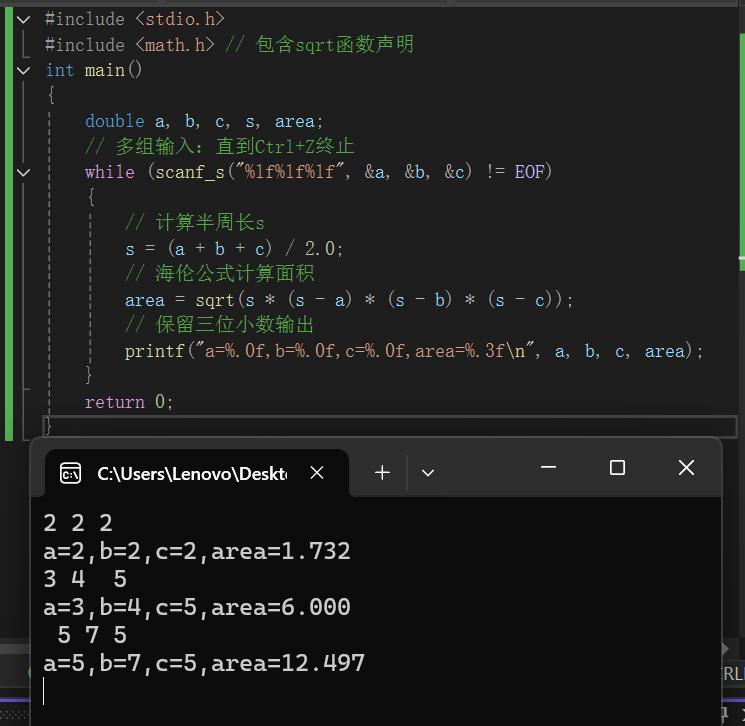Click terminal output 'area=12.497' line
This screenshot has width=745, height=726.
coord(204,664)
